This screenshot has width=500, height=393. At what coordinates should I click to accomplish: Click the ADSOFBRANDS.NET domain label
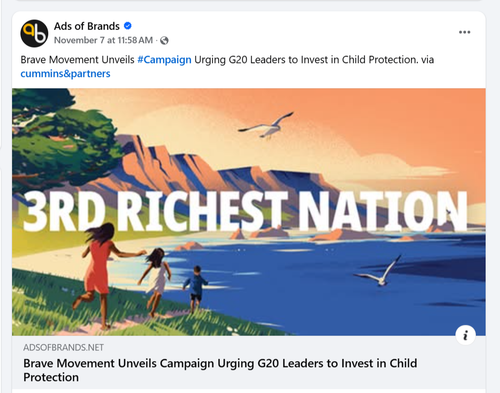(63, 348)
